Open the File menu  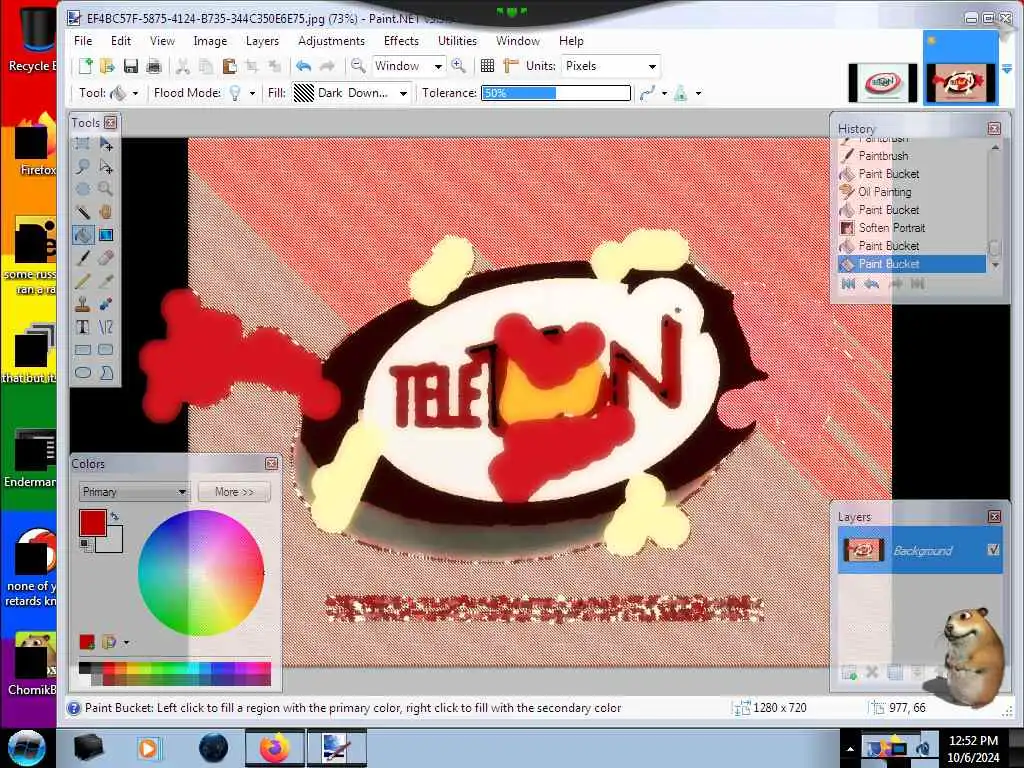(83, 40)
